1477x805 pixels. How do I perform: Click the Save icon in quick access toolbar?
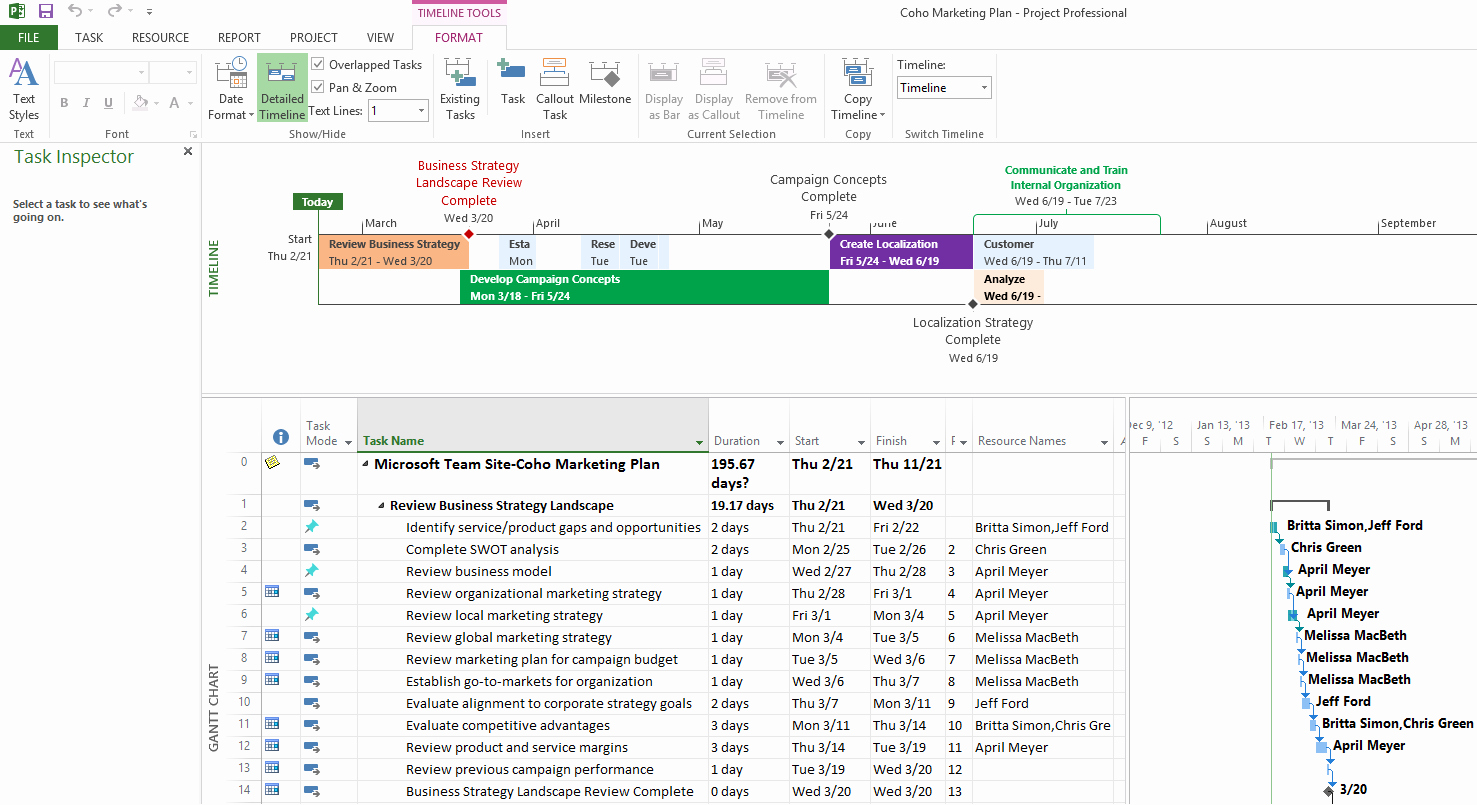pyautogui.click(x=46, y=11)
